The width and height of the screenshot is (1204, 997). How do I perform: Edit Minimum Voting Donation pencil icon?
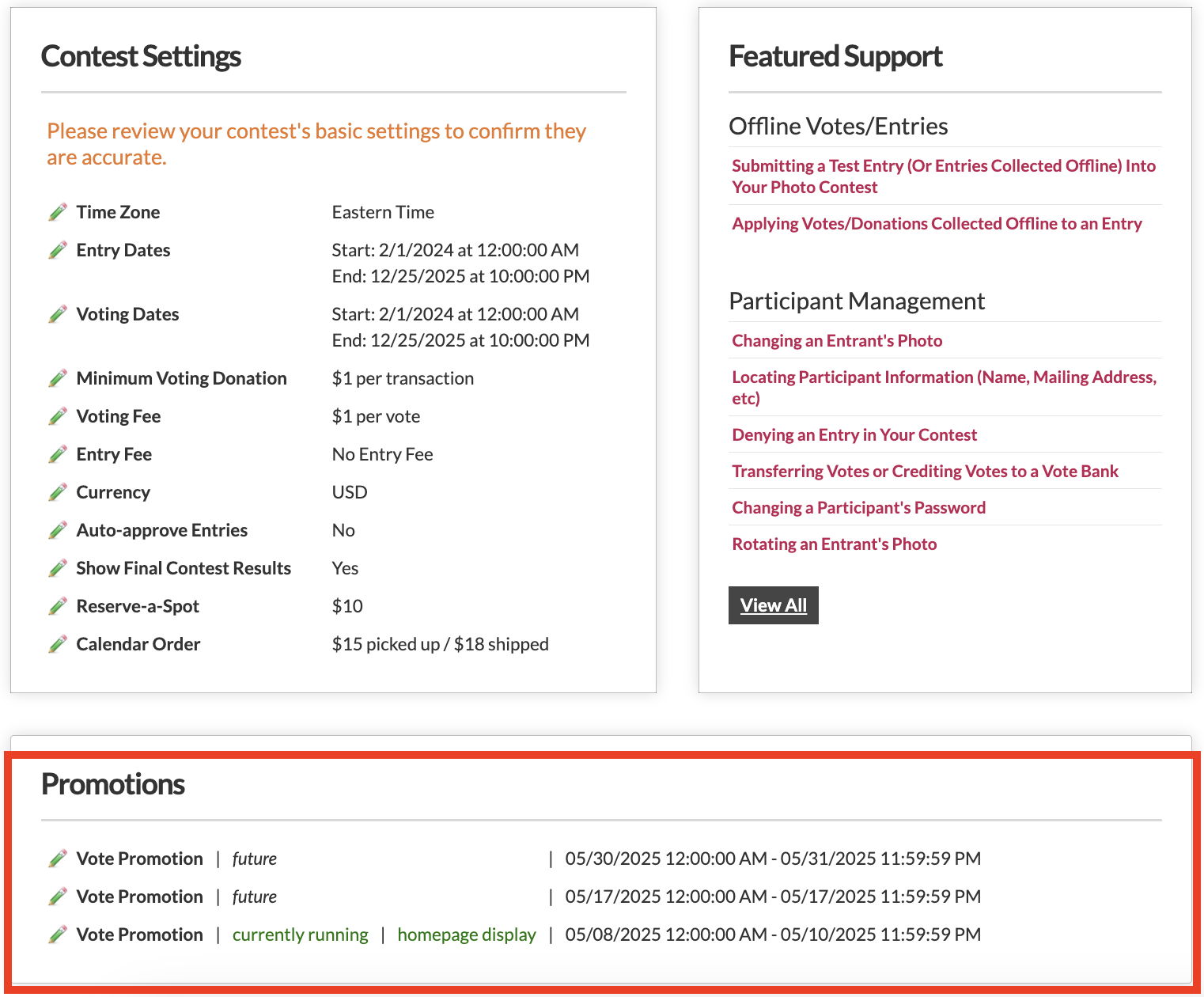[x=58, y=378]
